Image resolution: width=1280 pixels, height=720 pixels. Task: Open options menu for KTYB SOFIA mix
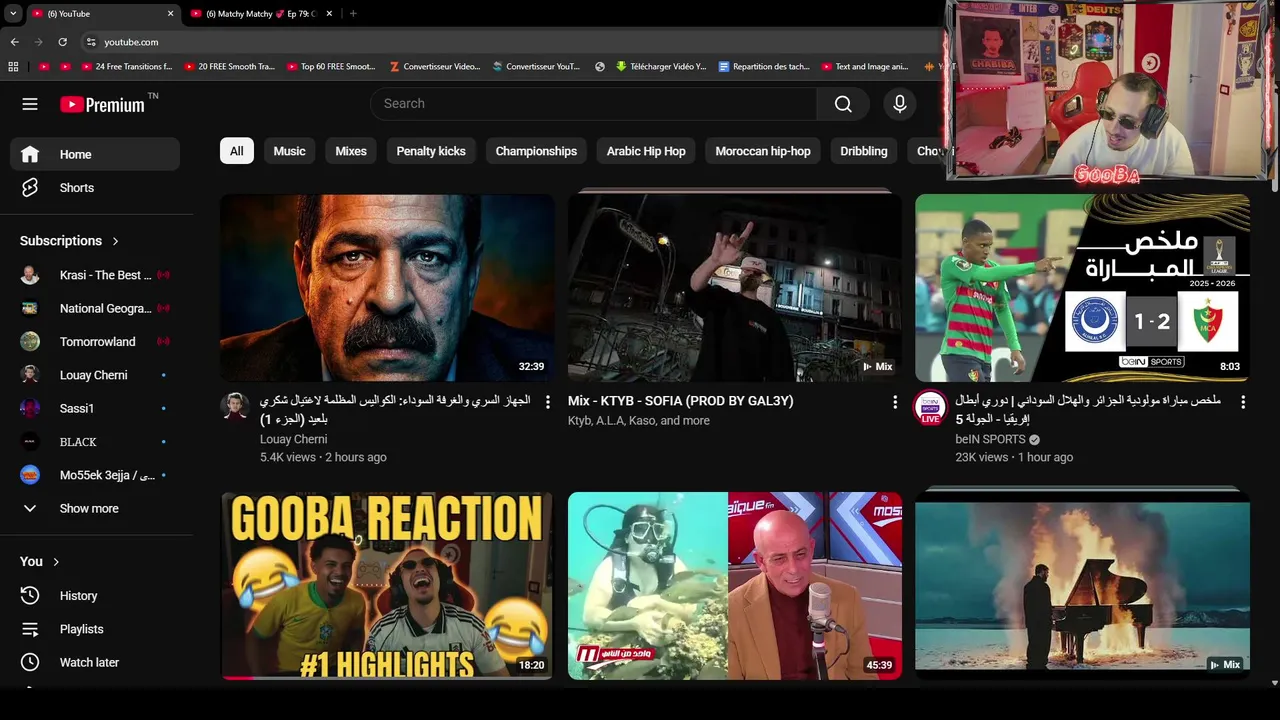pos(895,402)
